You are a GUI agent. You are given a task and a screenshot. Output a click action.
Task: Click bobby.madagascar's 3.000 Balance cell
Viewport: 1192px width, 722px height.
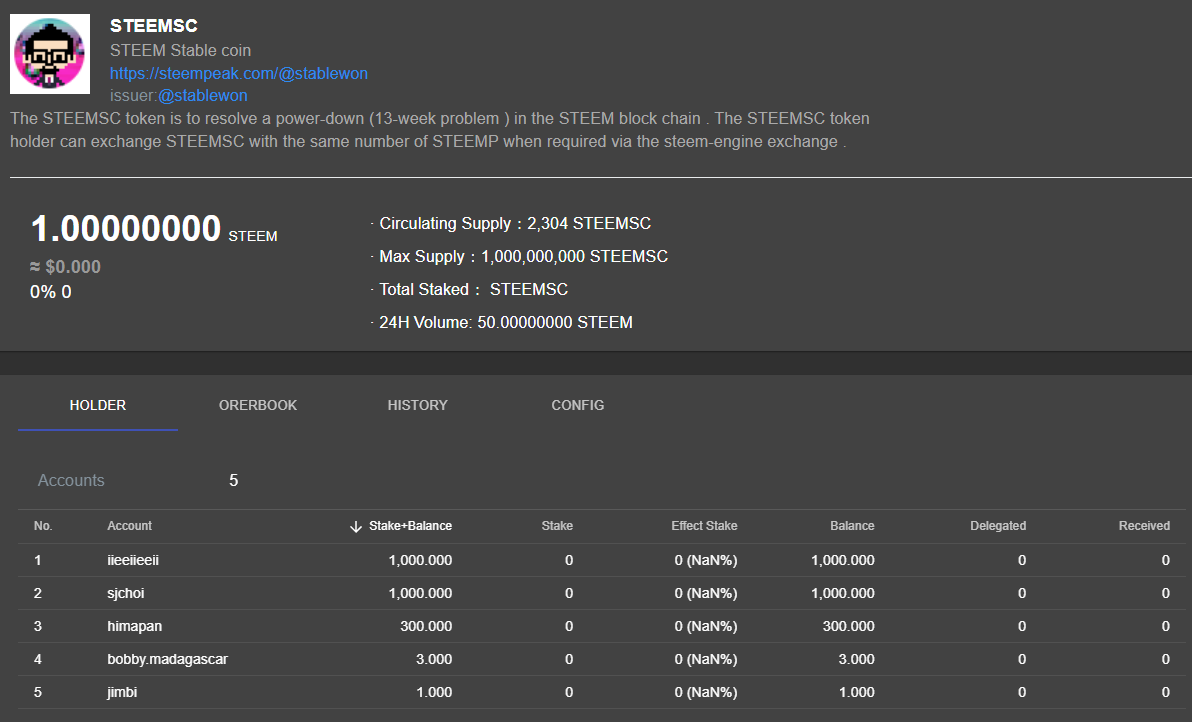[x=856, y=659]
